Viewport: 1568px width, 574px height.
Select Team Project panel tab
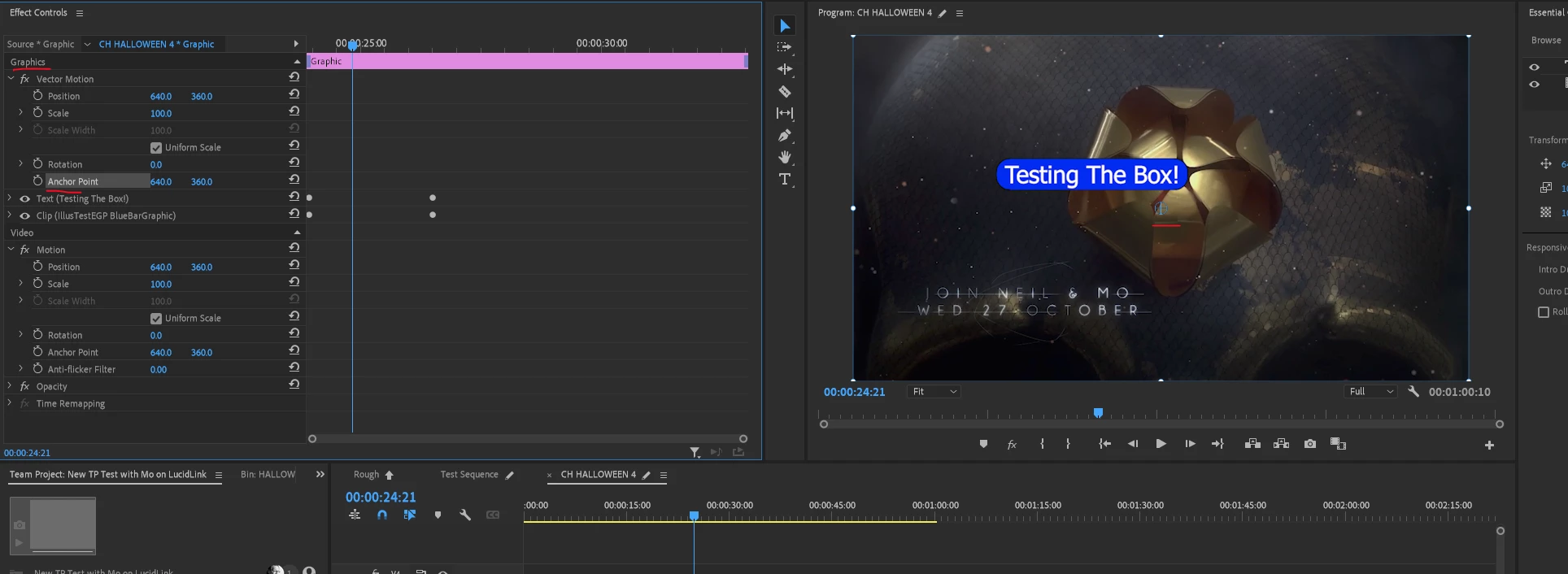pos(108,475)
